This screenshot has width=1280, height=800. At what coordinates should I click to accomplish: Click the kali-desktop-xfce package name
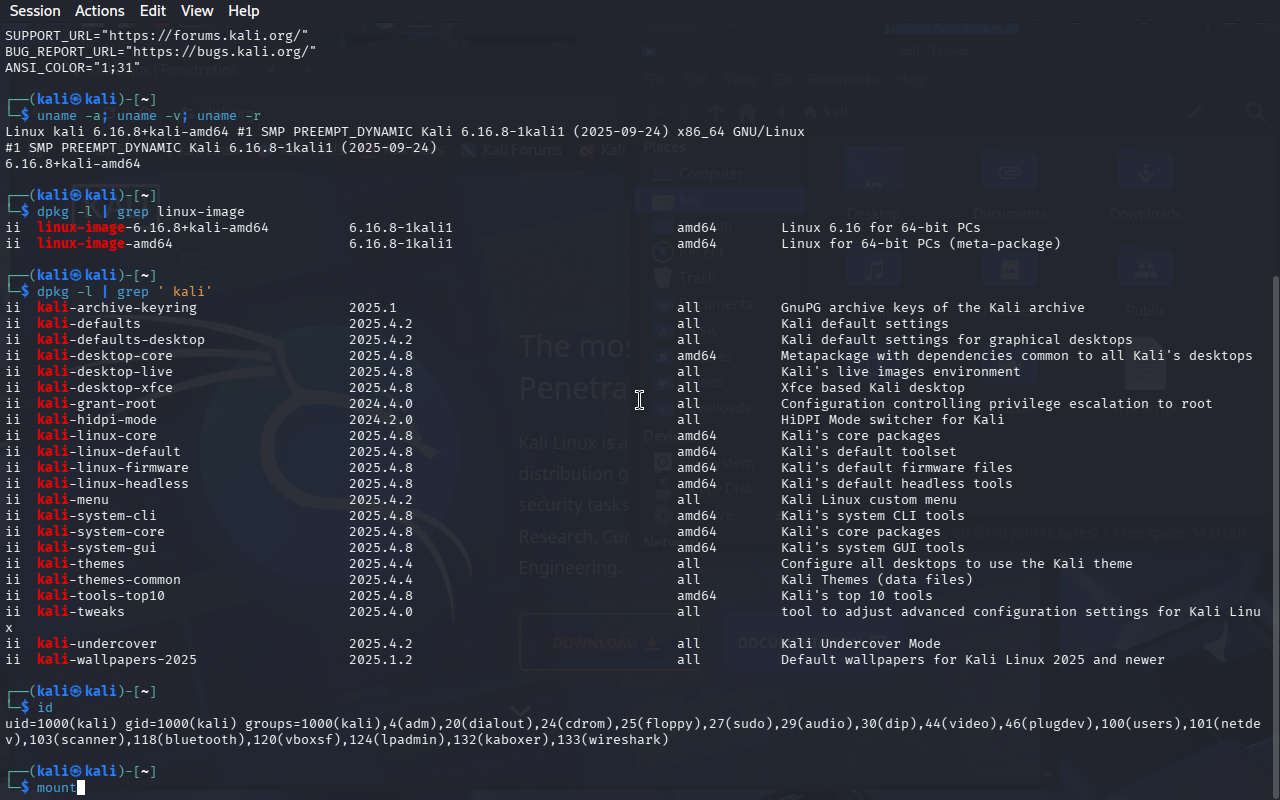pyautogui.click(x=104, y=388)
